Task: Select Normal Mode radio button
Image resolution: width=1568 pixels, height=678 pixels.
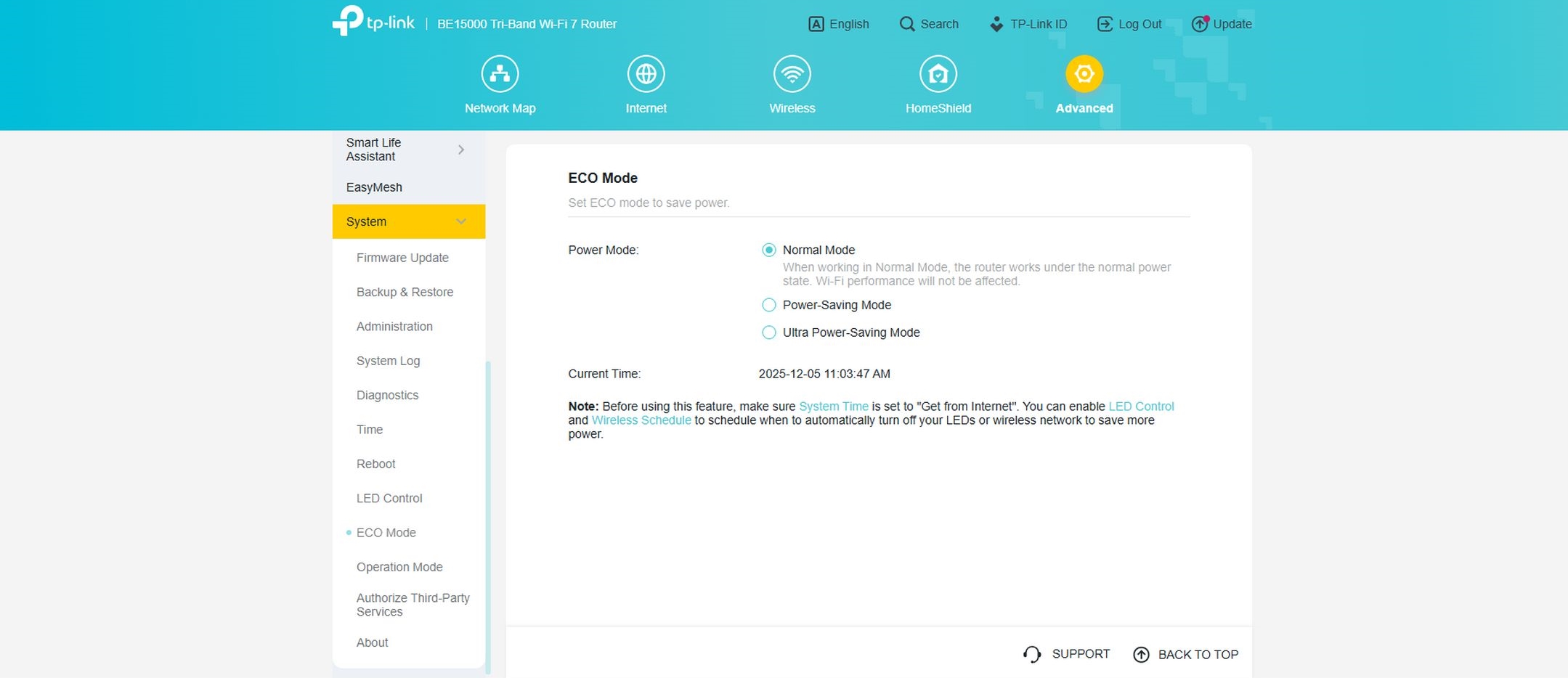Action: (768, 250)
